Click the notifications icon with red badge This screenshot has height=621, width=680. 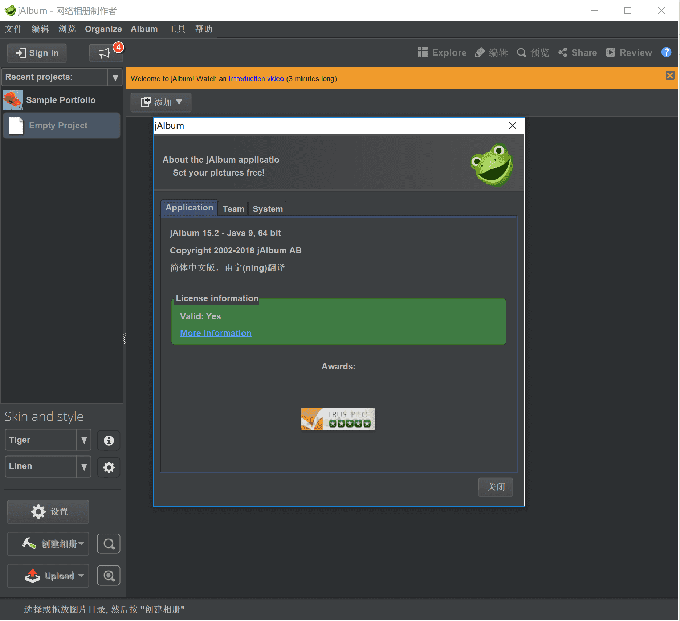(105, 52)
